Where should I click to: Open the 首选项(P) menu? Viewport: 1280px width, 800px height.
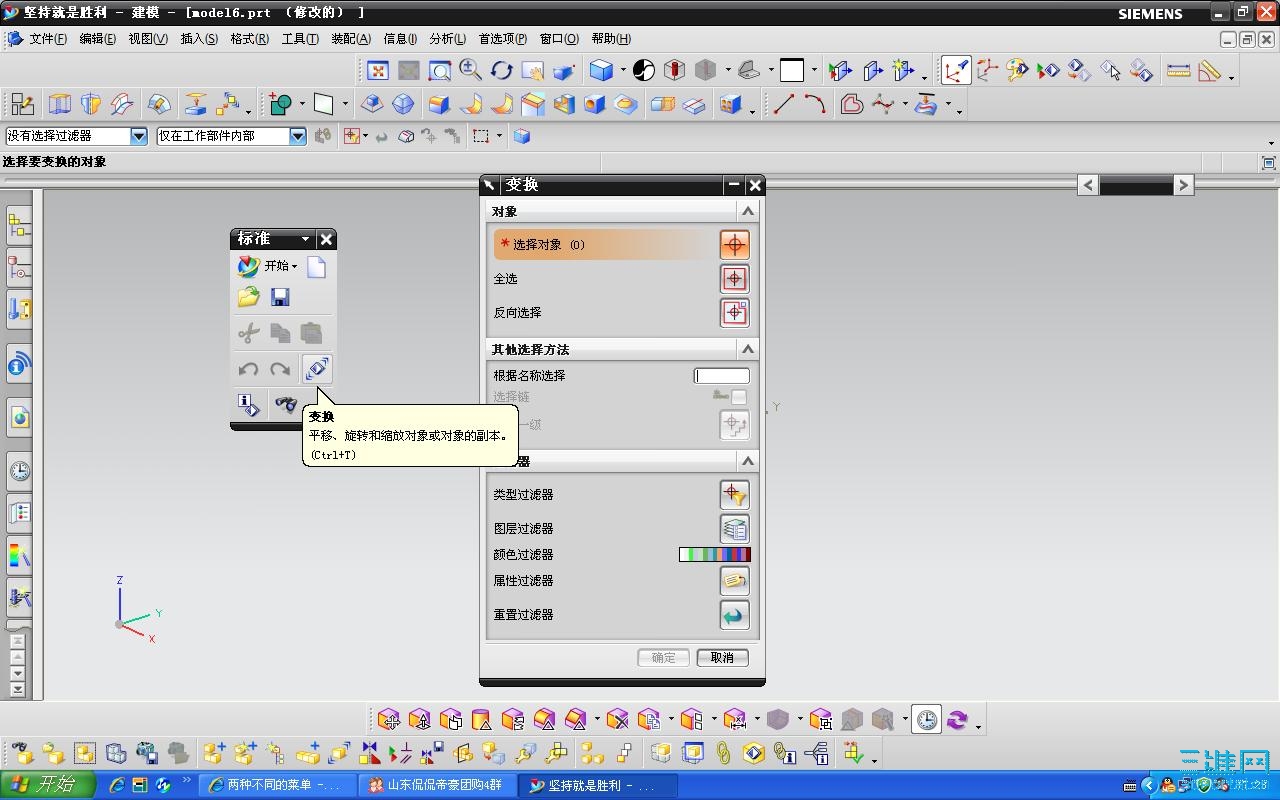[502, 39]
